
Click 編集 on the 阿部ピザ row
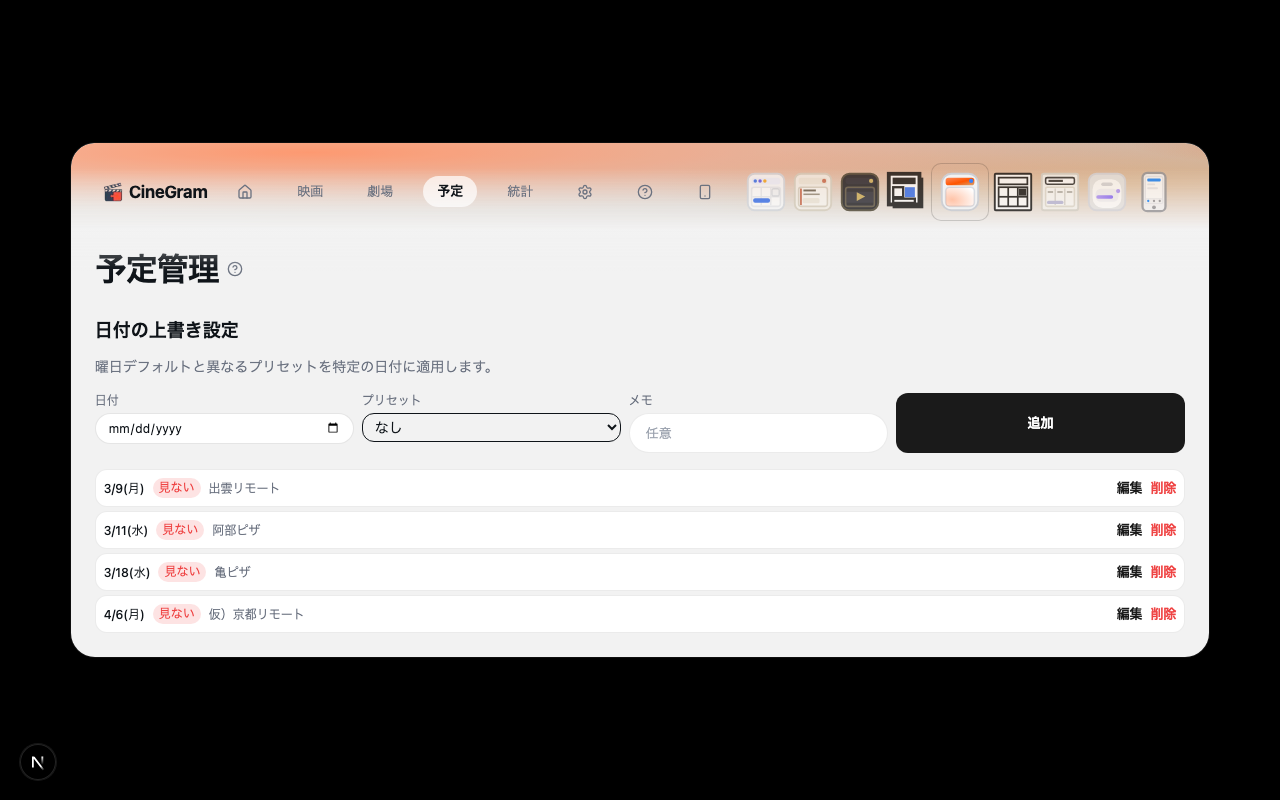(1129, 529)
